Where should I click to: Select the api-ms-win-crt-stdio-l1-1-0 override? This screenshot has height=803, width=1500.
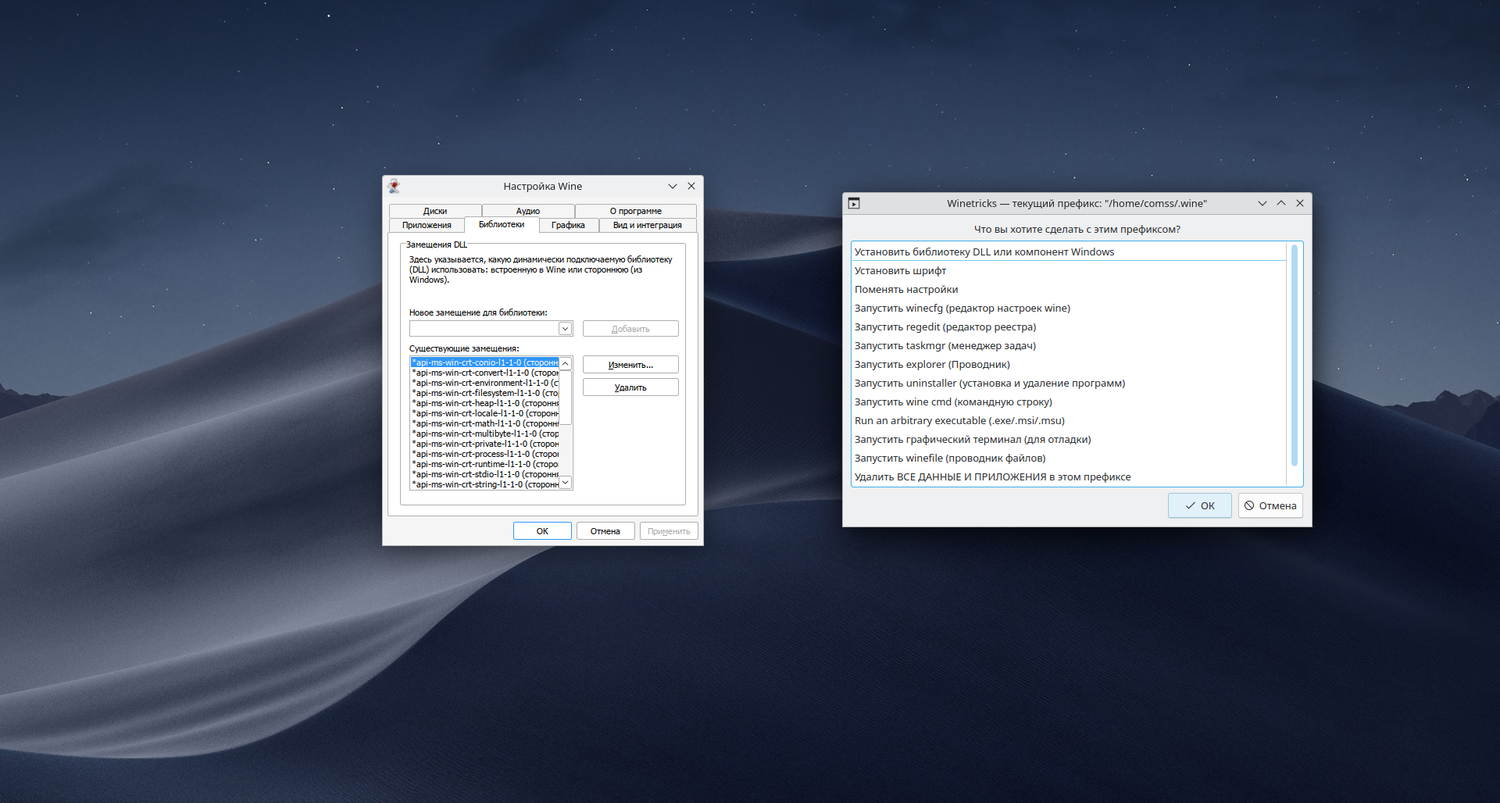[484, 474]
